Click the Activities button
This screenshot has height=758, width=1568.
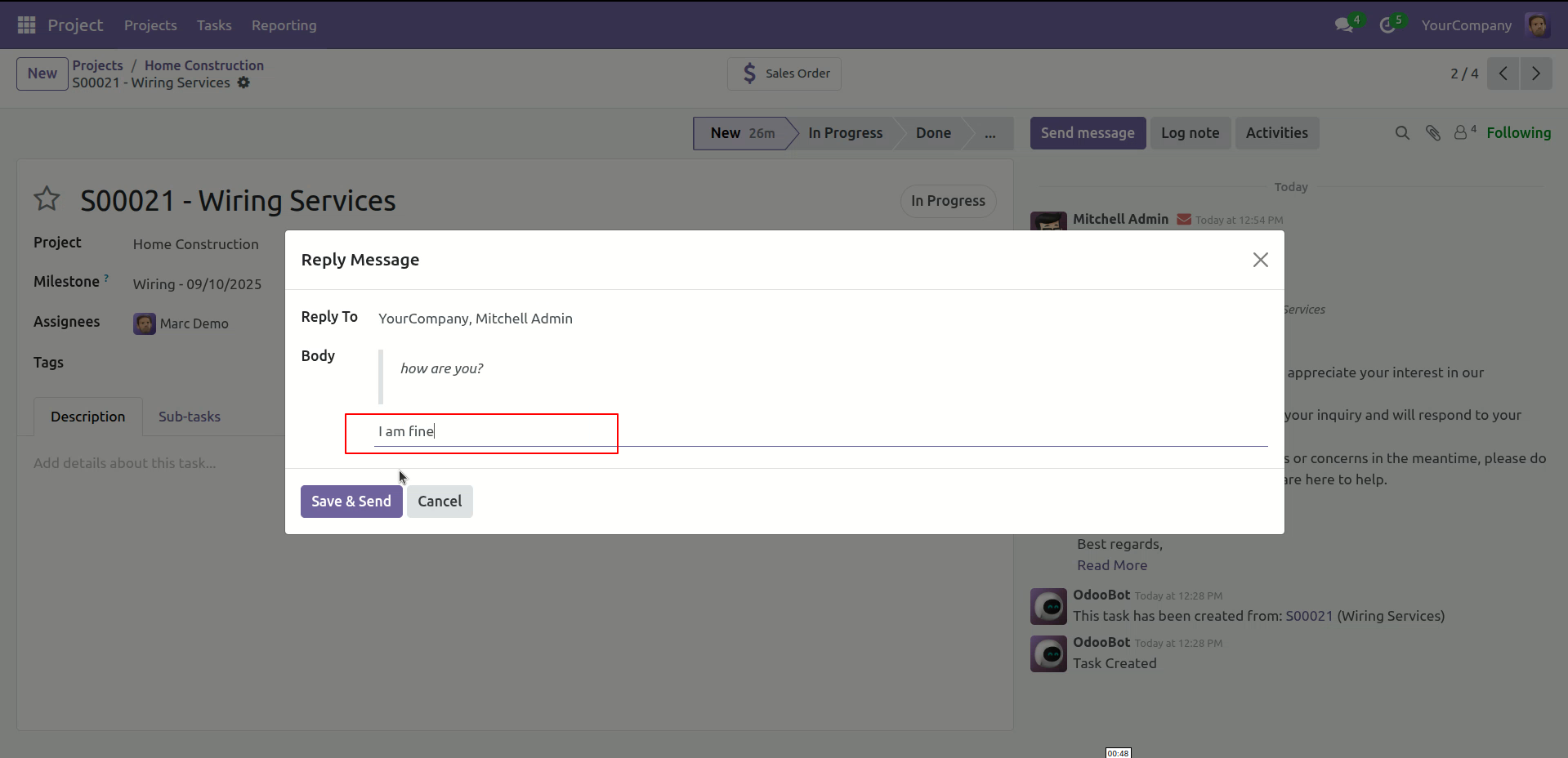click(1277, 133)
